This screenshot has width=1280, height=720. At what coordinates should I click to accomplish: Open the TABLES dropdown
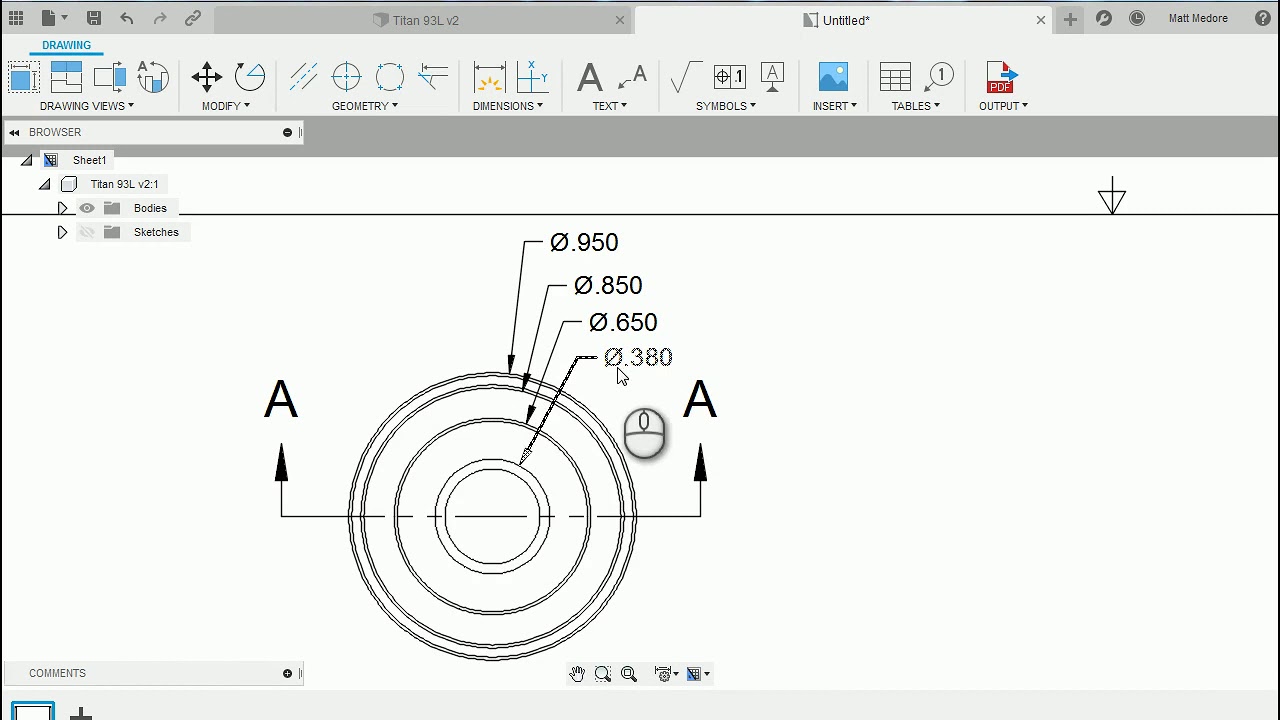916,106
